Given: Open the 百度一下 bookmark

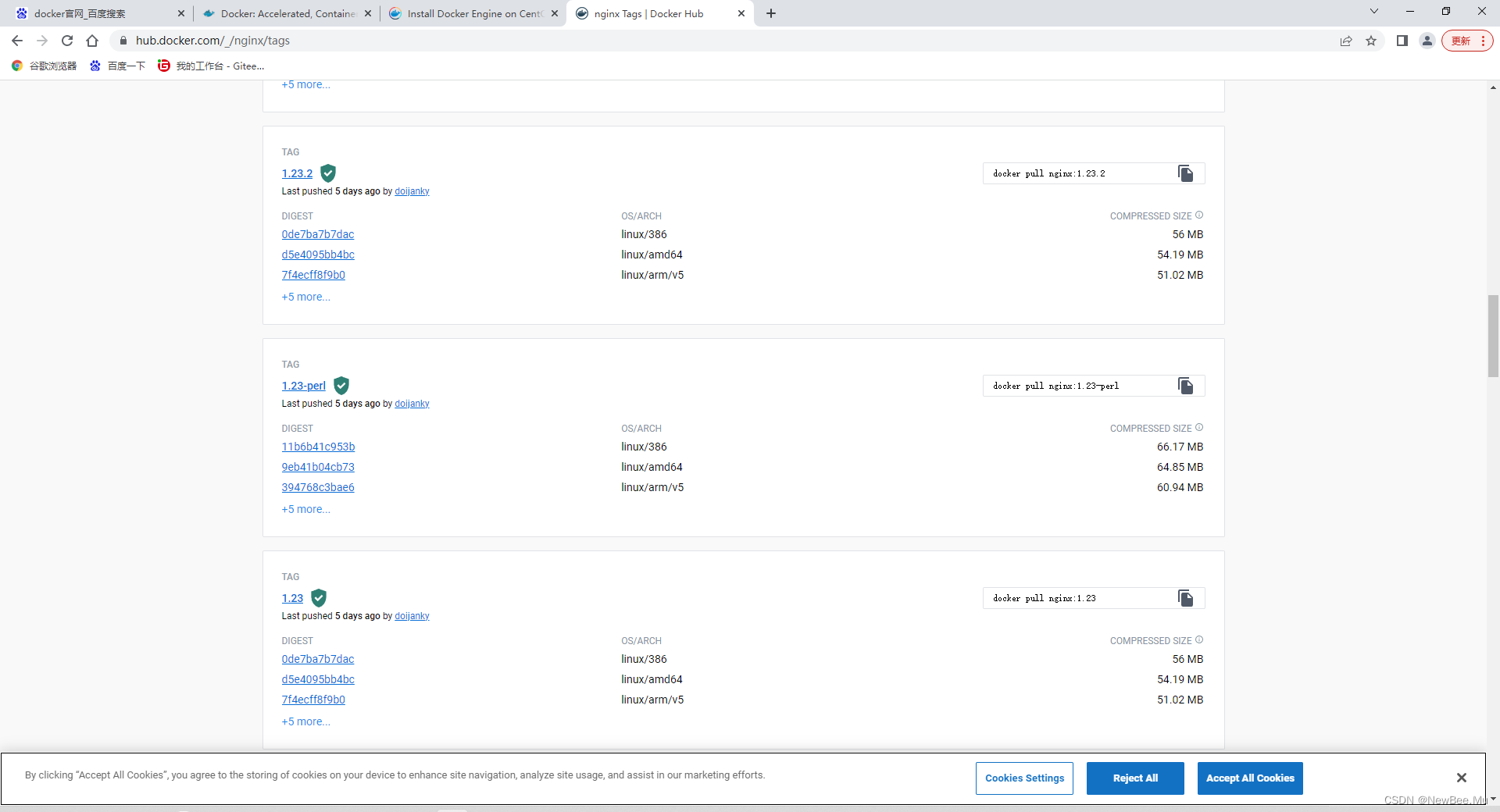Looking at the screenshot, I should tap(118, 66).
